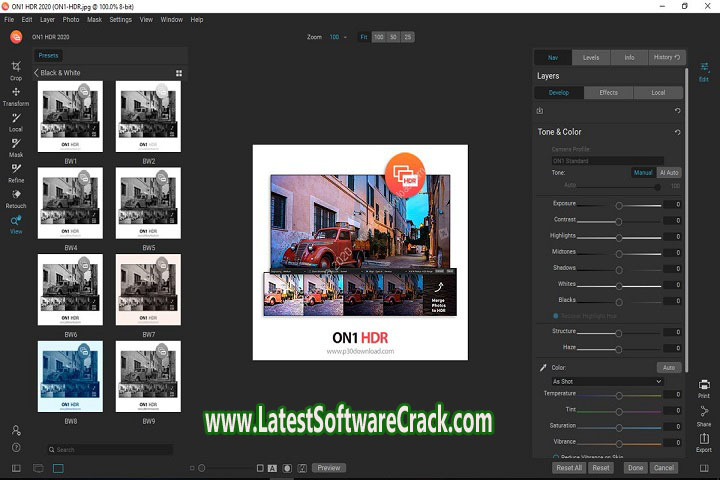Click the Print icon
Viewport: 720px width, 480px height.
tap(704, 387)
